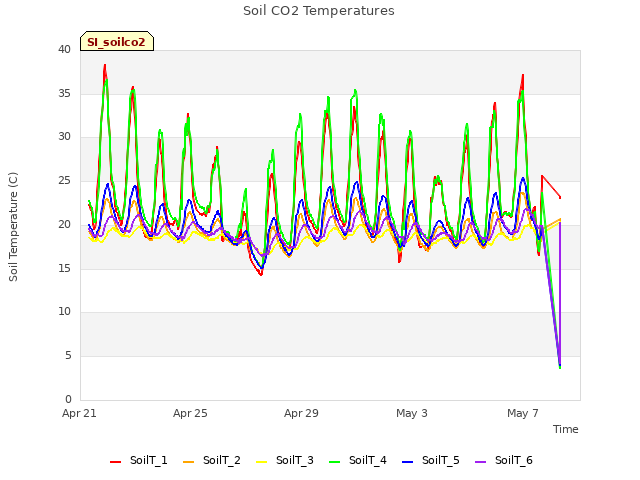This screenshot has height=480, width=640.
Task: Toggle SoilT_4 series in legend
Action: tap(358, 460)
